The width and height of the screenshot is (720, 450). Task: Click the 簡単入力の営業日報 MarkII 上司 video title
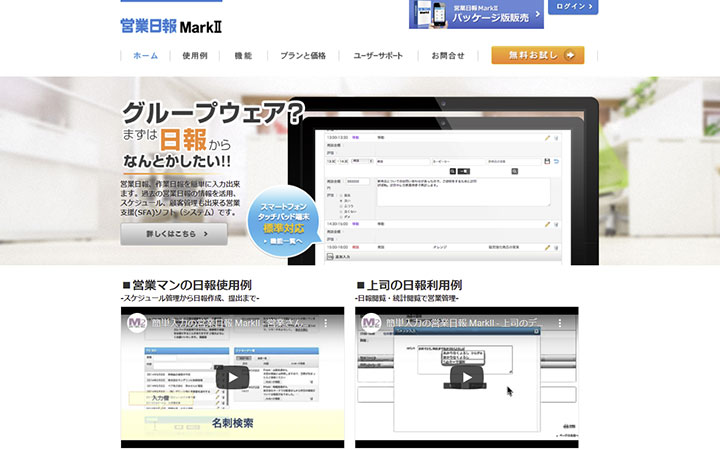click(x=465, y=323)
